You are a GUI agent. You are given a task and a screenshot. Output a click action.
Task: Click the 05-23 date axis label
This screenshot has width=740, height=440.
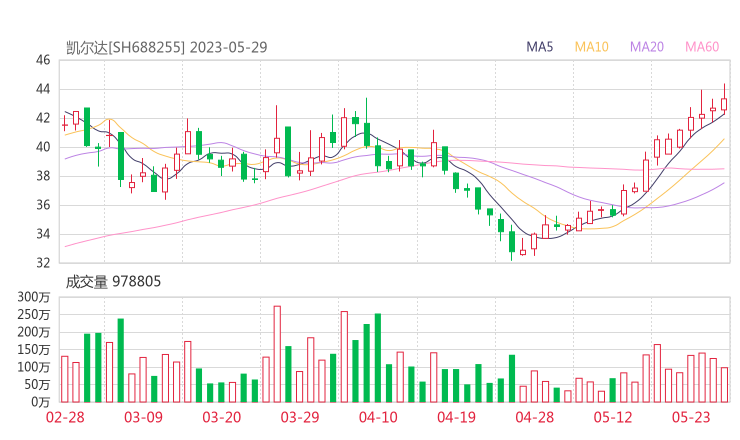pyautogui.click(x=691, y=417)
